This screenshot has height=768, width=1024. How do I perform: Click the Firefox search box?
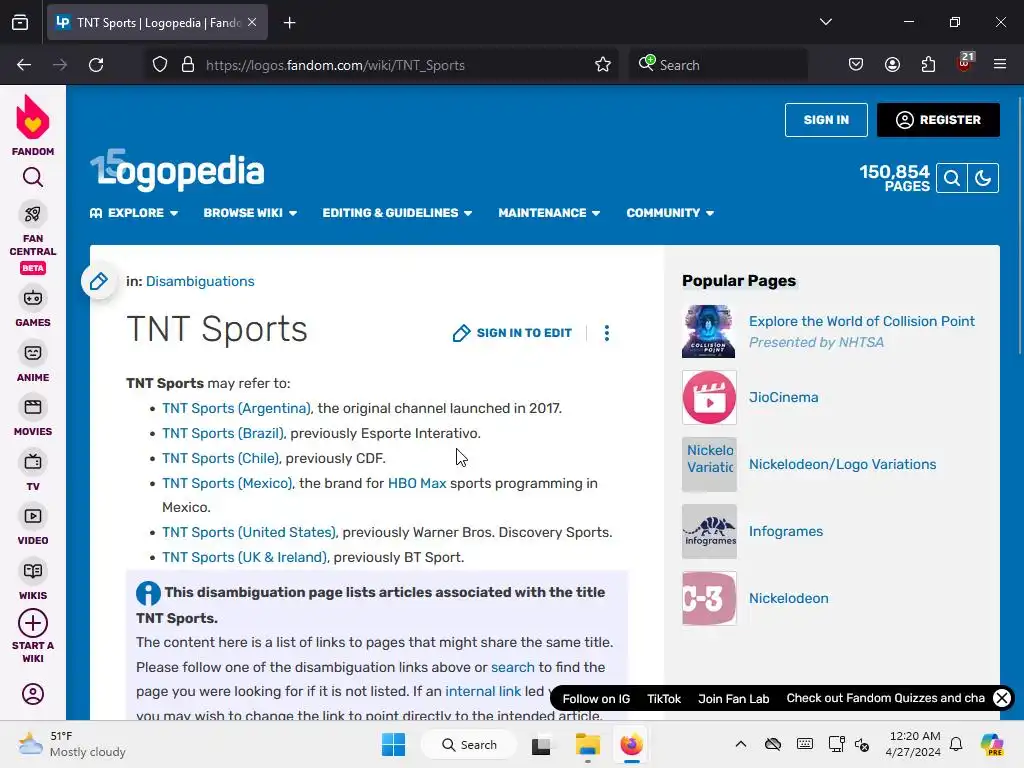pyautogui.click(x=718, y=65)
